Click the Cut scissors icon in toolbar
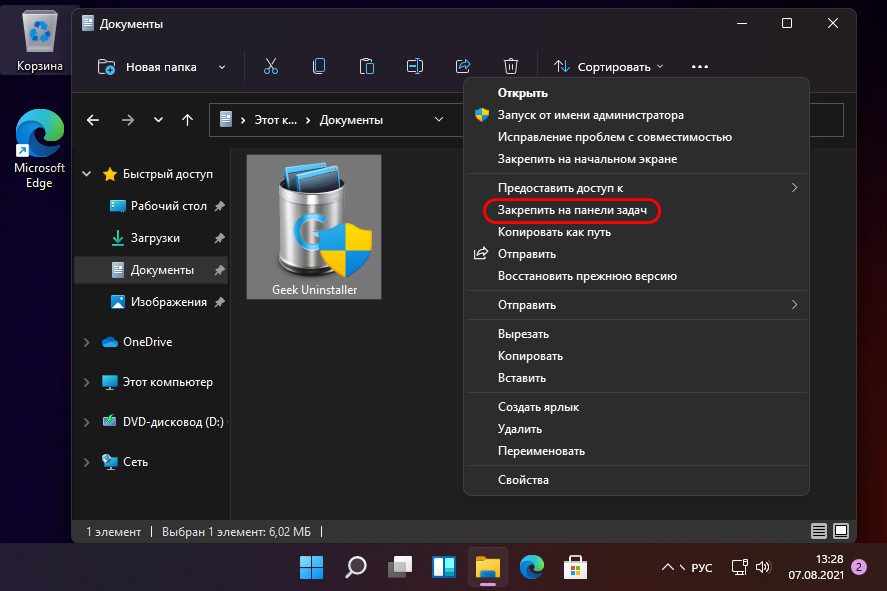887x591 pixels. click(x=271, y=67)
